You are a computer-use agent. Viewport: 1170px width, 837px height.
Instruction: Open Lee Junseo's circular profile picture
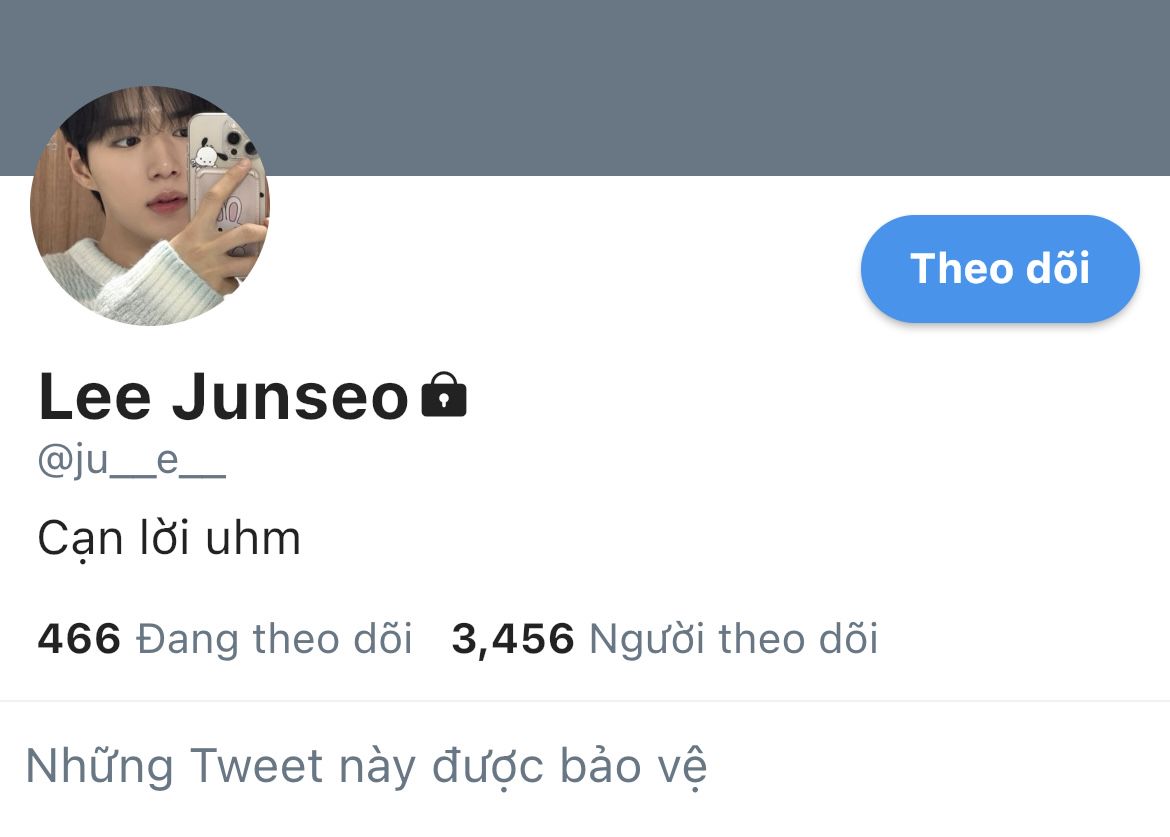click(149, 205)
